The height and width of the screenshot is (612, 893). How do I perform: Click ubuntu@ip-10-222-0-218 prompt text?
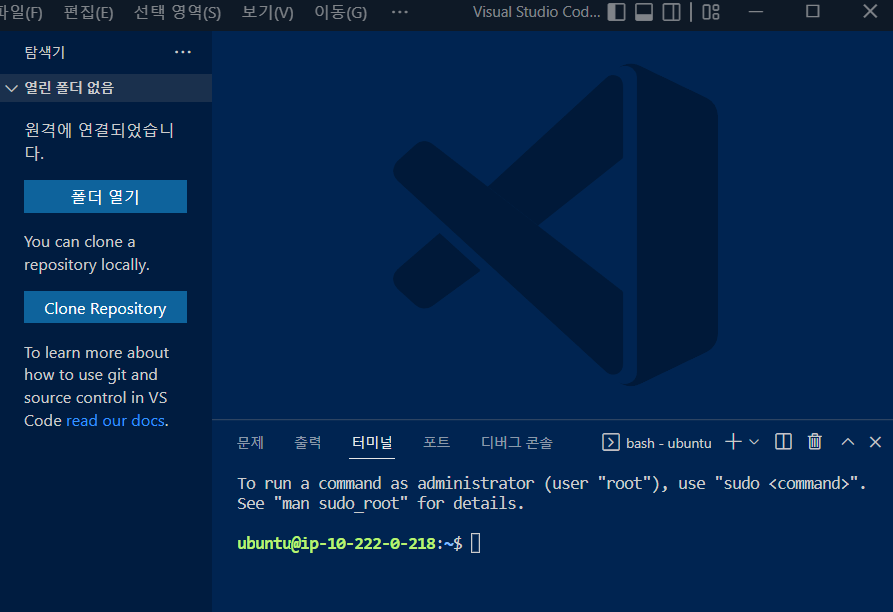(337, 543)
